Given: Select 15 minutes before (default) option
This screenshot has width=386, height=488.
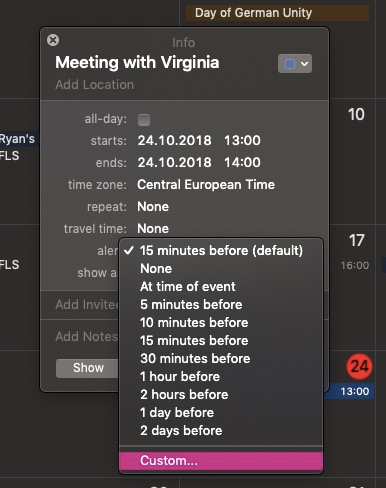Looking at the screenshot, I should [221, 251].
